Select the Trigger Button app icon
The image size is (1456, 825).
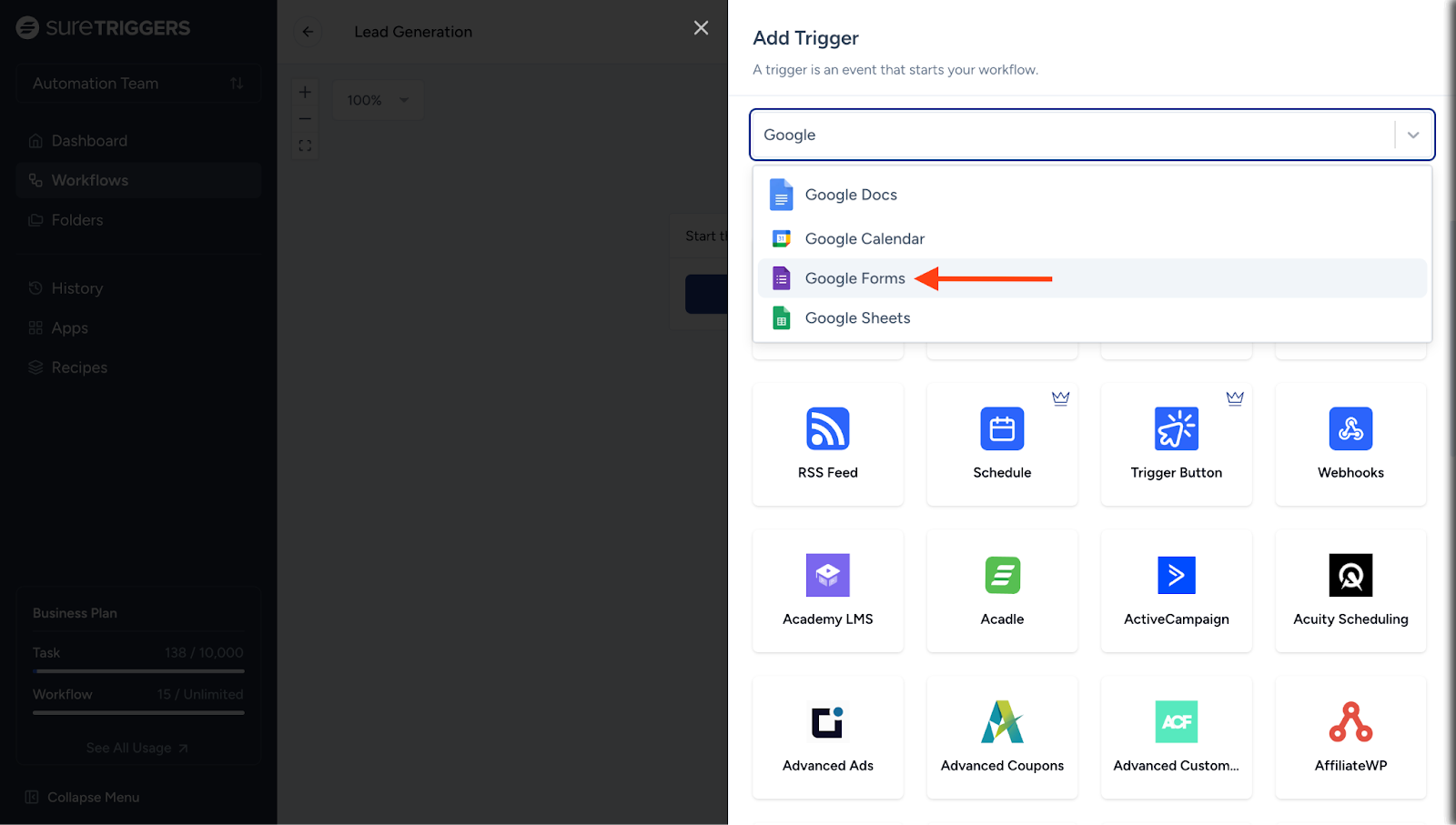click(1177, 428)
